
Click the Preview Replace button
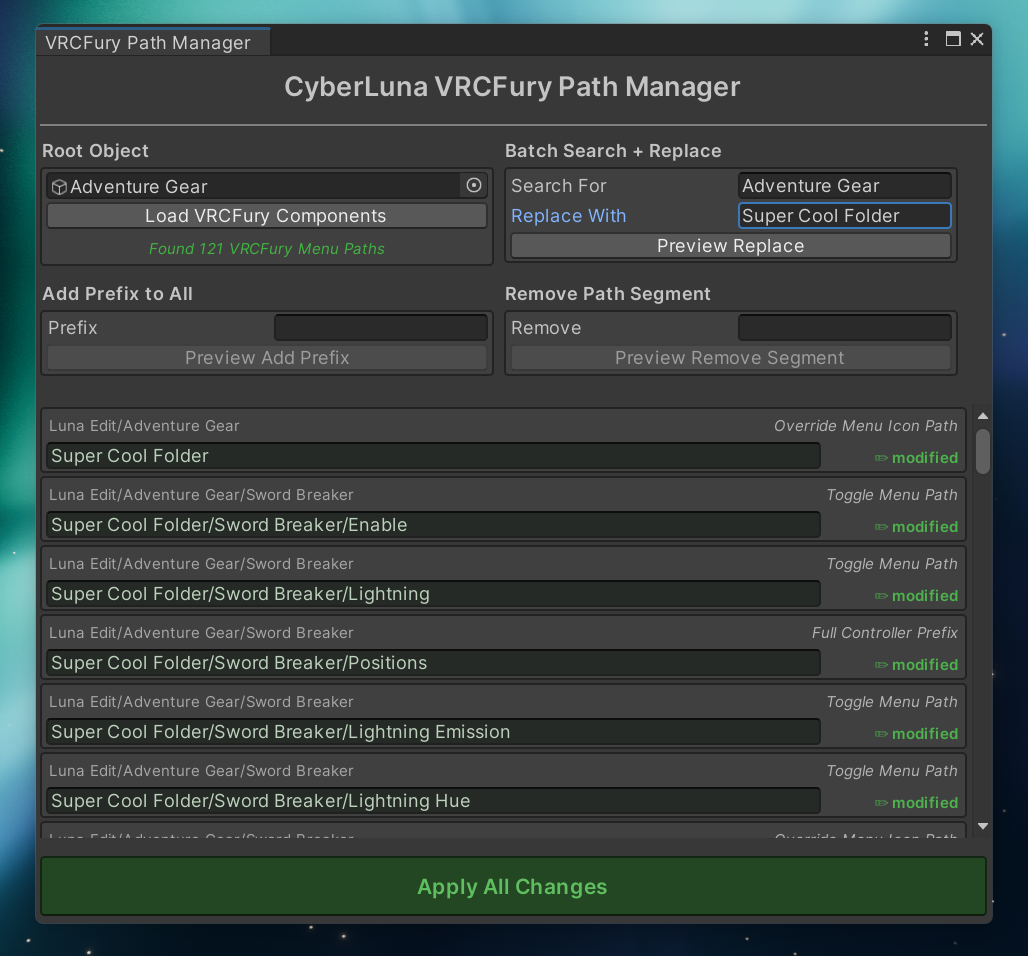click(x=730, y=246)
